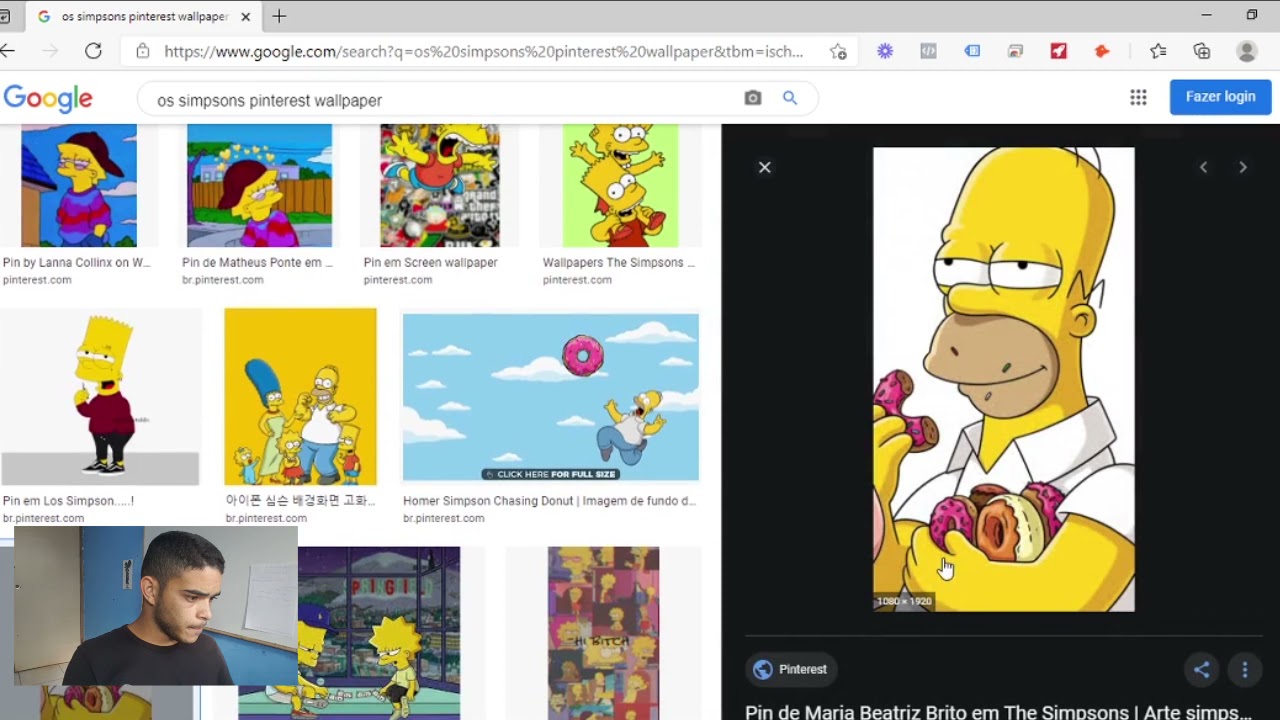Open 'Pin de Matheus Ponte' result thumbnail
This screenshot has width=1280, height=720.
pyautogui.click(x=259, y=186)
